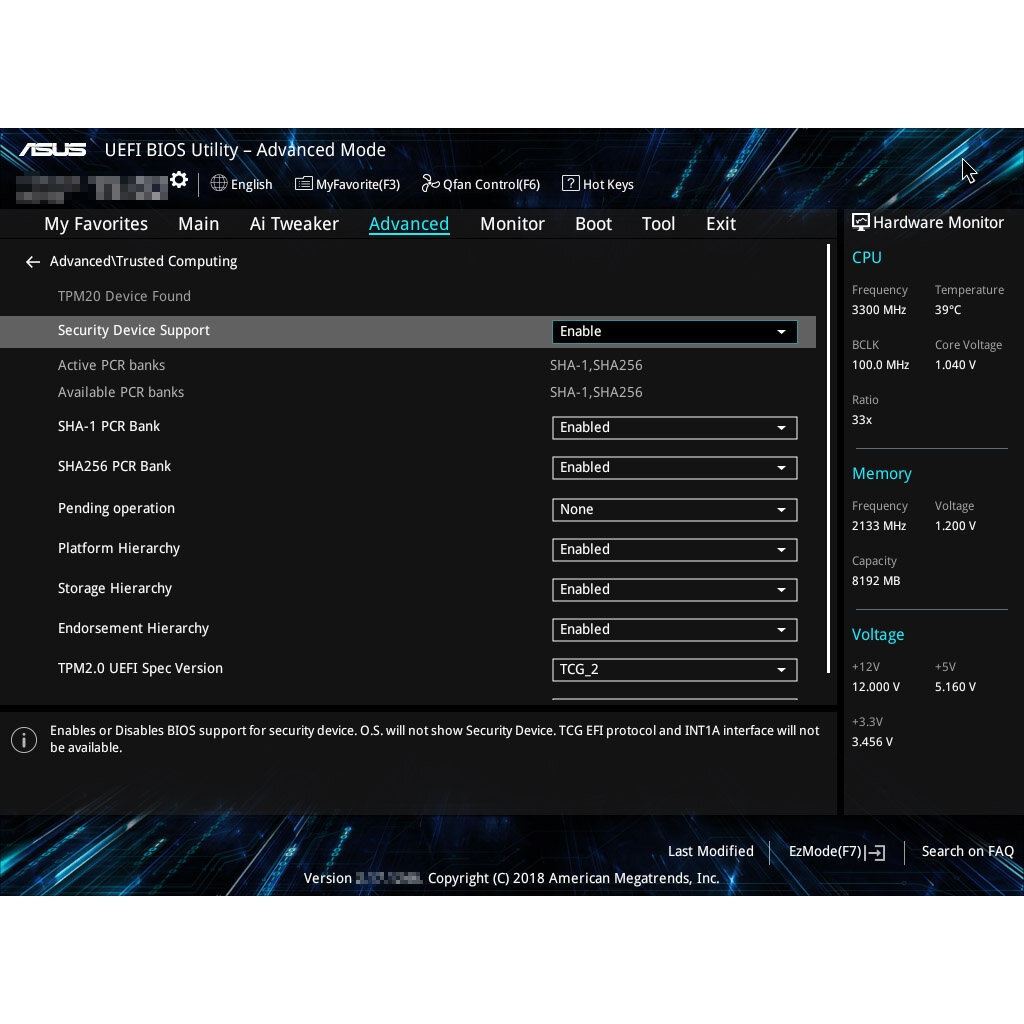This screenshot has height=1024, width=1024.
Task: Click SHA256 PCR Bank label
Action: pos(114,466)
